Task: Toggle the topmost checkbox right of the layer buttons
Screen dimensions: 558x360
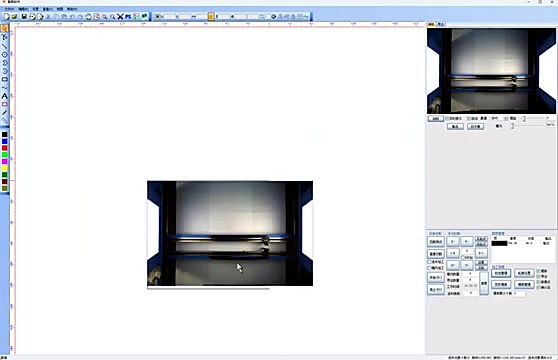Action: point(538,271)
